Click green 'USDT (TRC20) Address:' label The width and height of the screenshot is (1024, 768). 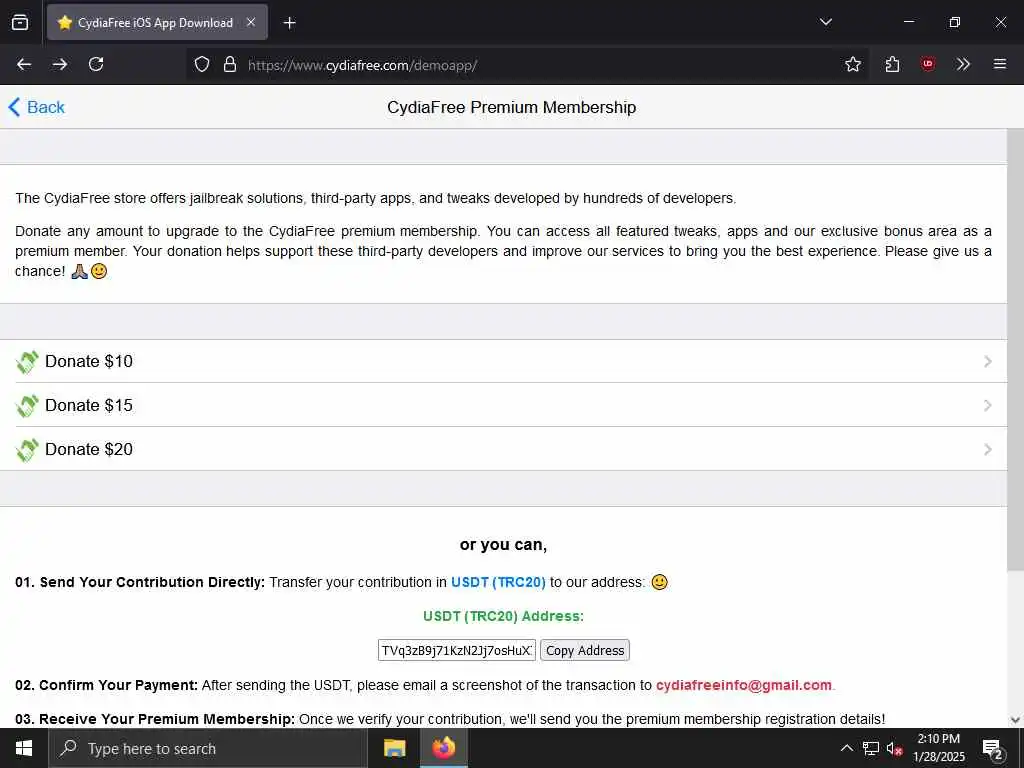point(504,616)
